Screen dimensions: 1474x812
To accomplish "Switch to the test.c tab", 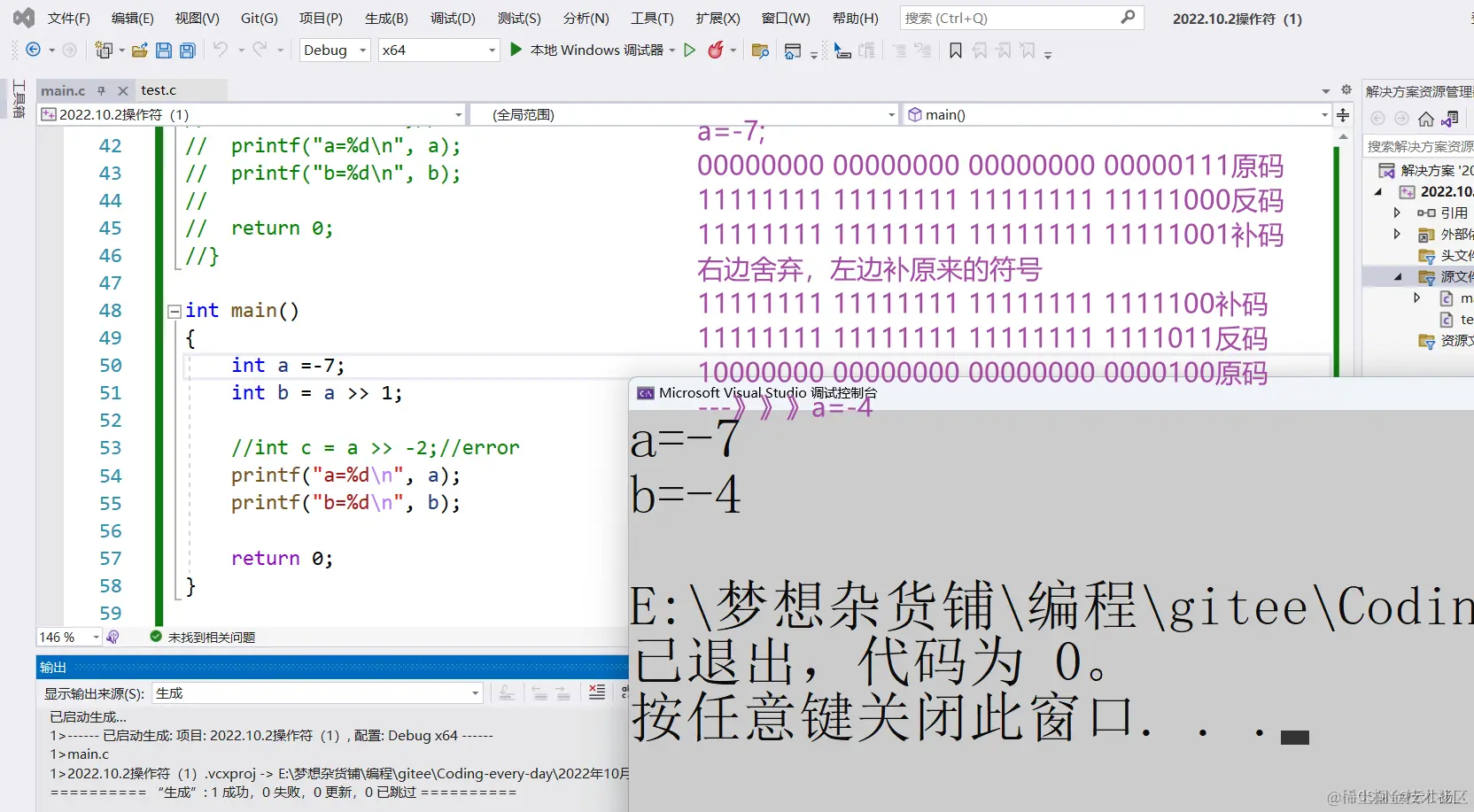I will [x=159, y=89].
